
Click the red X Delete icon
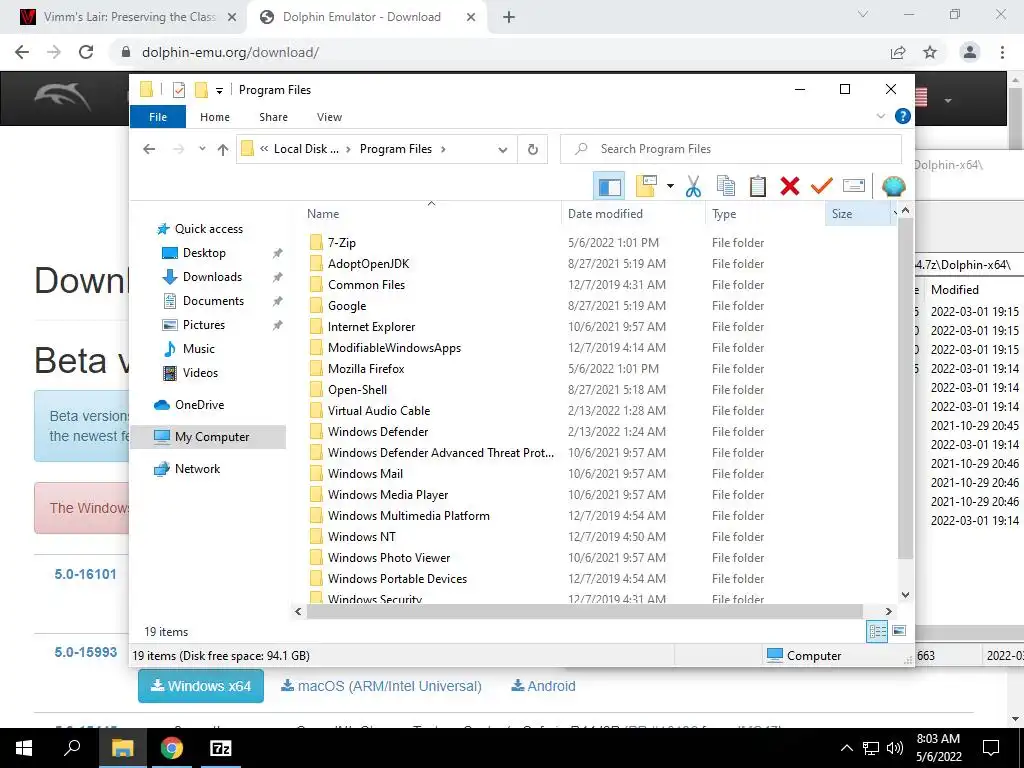pyautogui.click(x=790, y=187)
